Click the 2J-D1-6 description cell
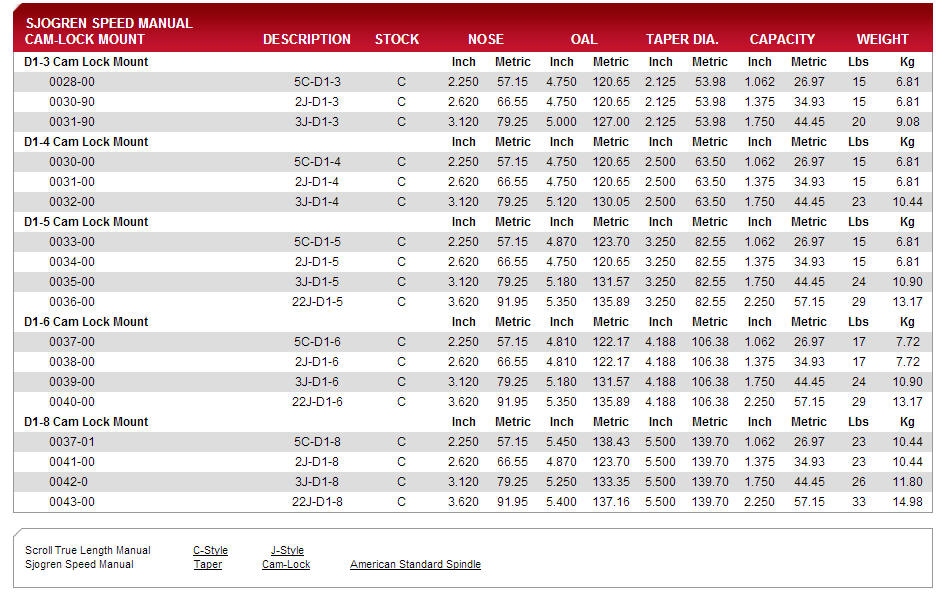This screenshot has width=944, height=598. (317, 362)
